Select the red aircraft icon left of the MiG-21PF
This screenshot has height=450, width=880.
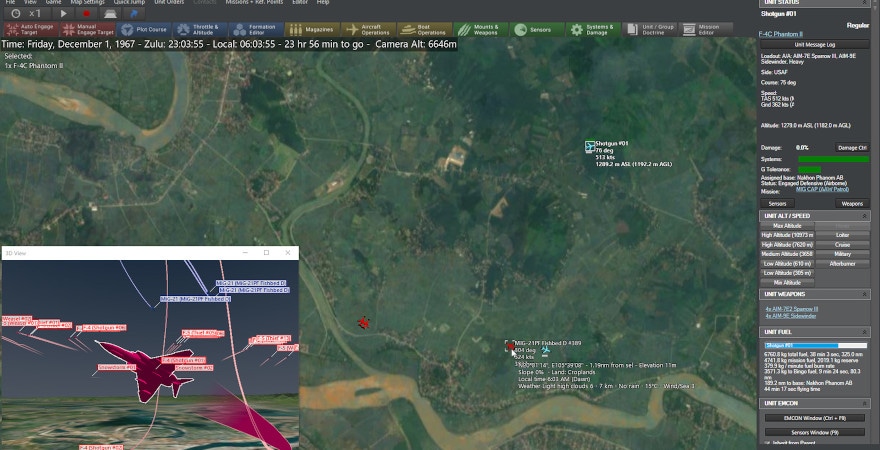pos(364,323)
